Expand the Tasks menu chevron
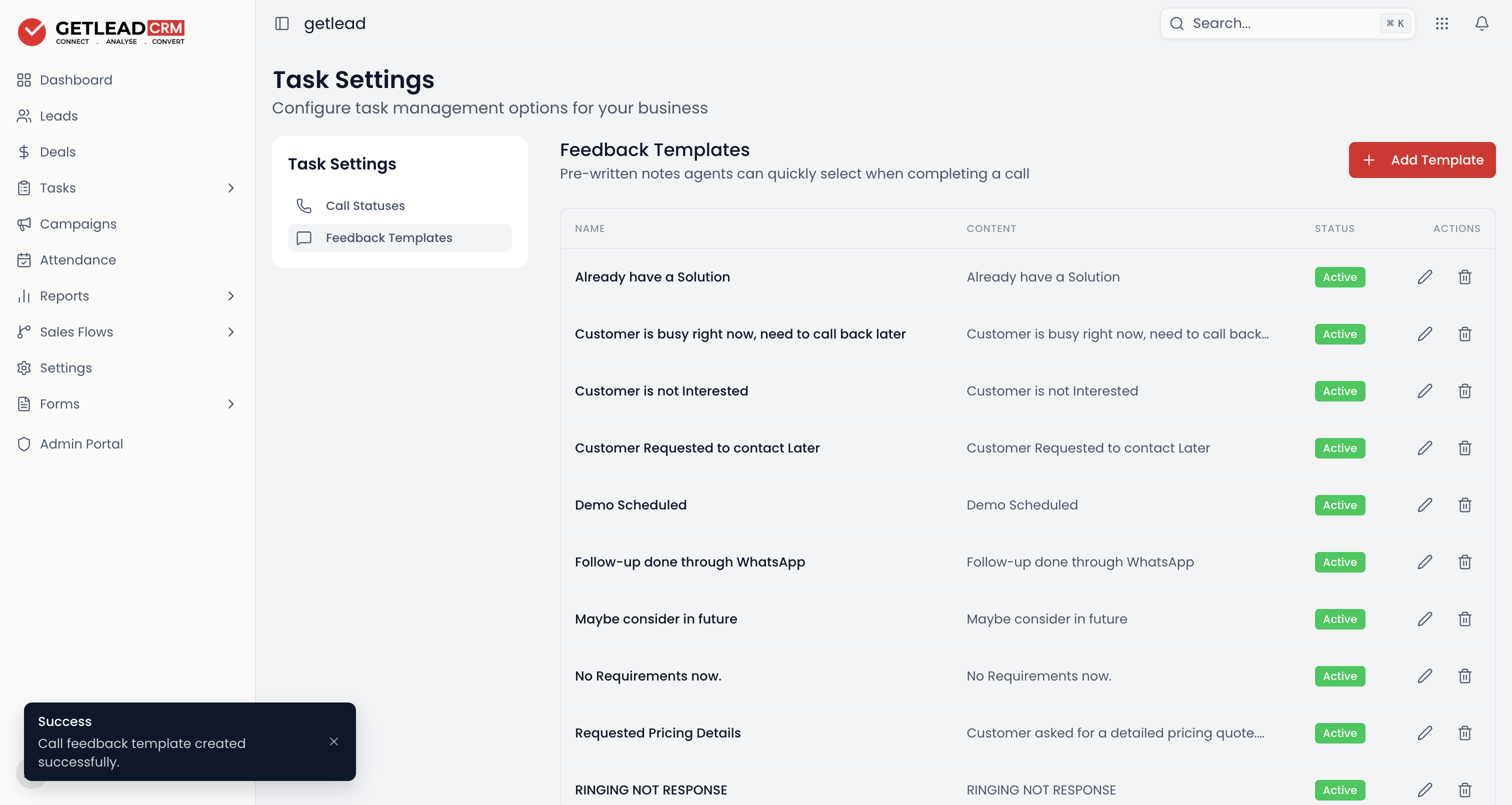The width and height of the screenshot is (1512, 805). click(x=230, y=188)
